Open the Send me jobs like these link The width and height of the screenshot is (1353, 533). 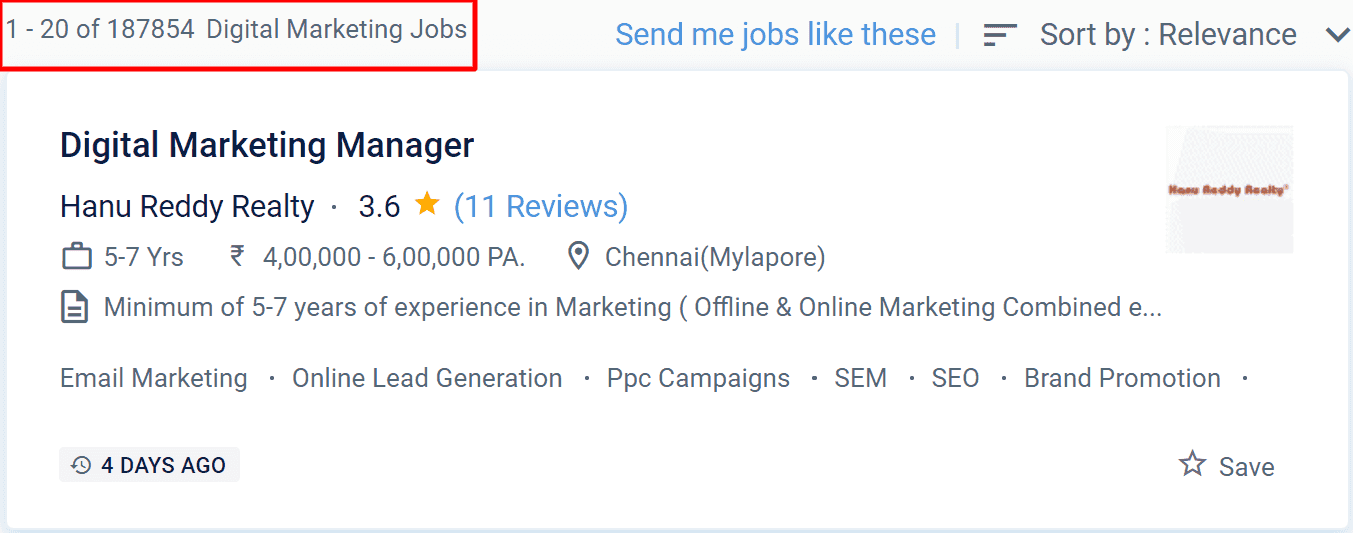pyautogui.click(x=776, y=35)
